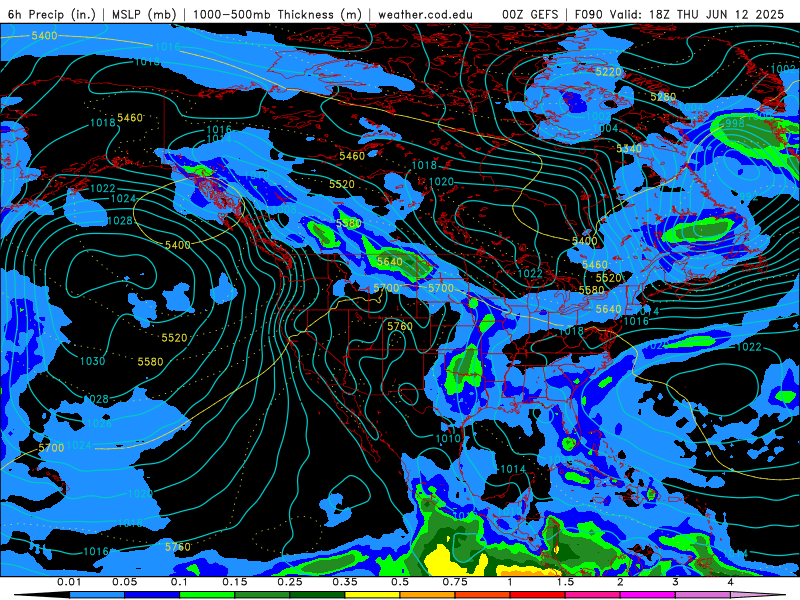Pick the red swatch on the color bar
The width and height of the screenshot is (800, 600).
pyautogui.click(x=538, y=596)
